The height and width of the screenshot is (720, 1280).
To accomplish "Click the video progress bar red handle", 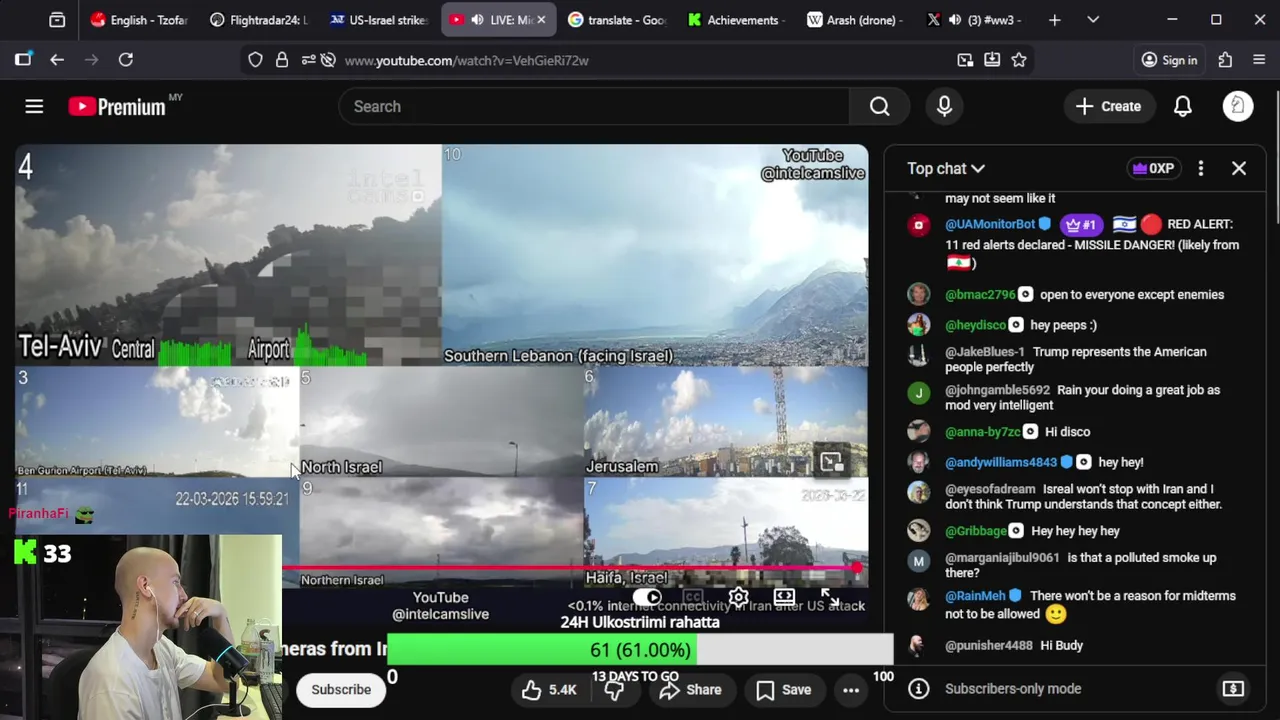I will pos(857,568).
